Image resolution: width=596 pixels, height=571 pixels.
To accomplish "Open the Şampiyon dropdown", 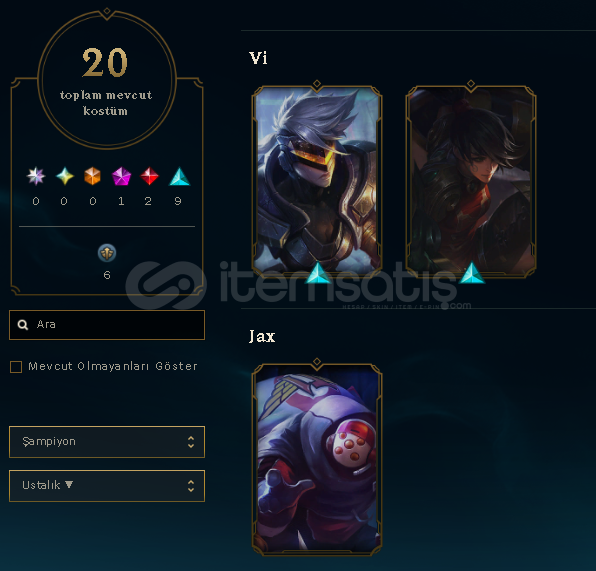I will coord(107,442).
